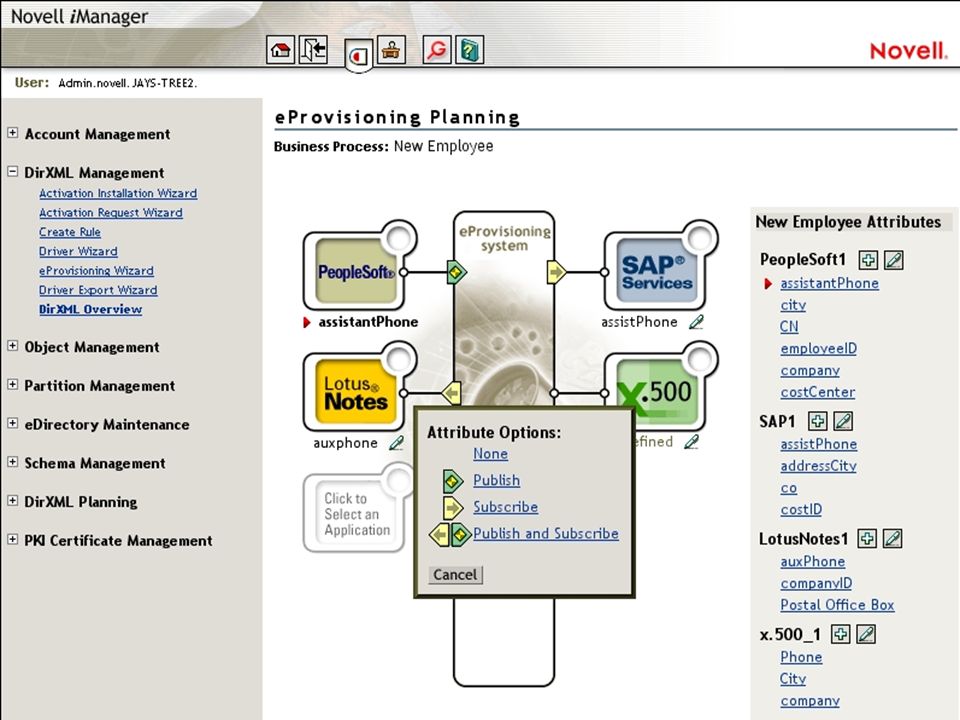
Task: Click the PeopleSoft application tile
Action: [x=356, y=271]
